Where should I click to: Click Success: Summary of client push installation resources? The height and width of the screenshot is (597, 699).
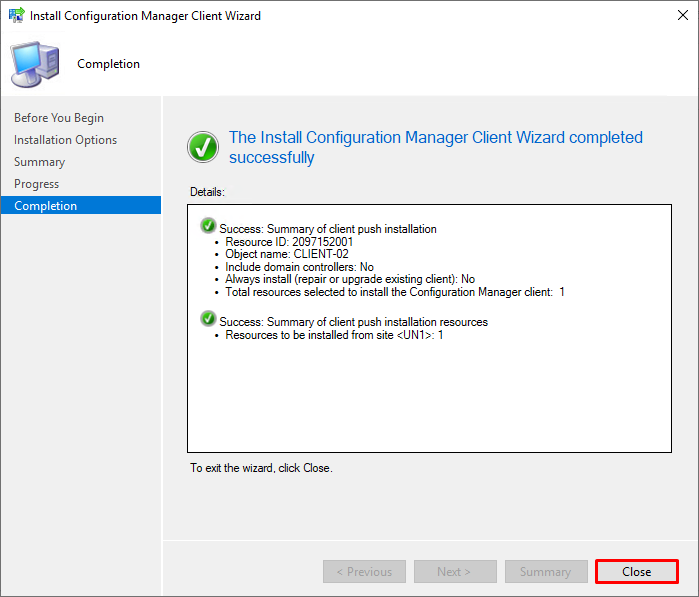354,322
